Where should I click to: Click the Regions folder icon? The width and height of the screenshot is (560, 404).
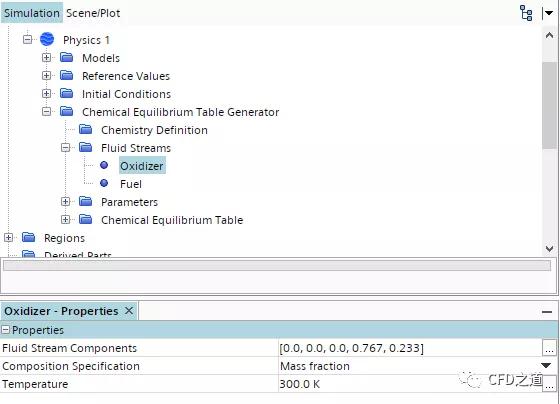point(28,237)
